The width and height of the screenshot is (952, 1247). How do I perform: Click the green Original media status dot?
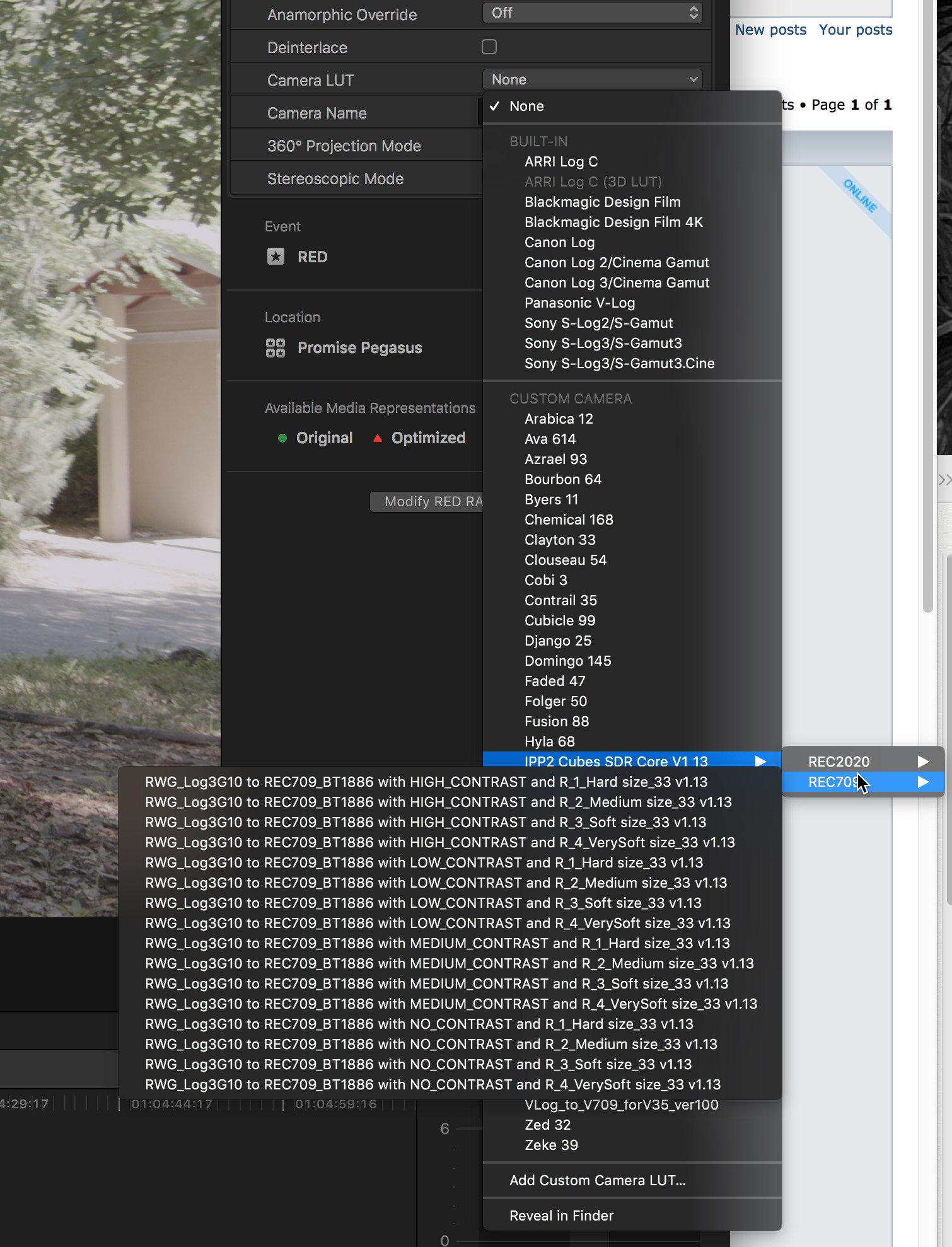coord(282,438)
